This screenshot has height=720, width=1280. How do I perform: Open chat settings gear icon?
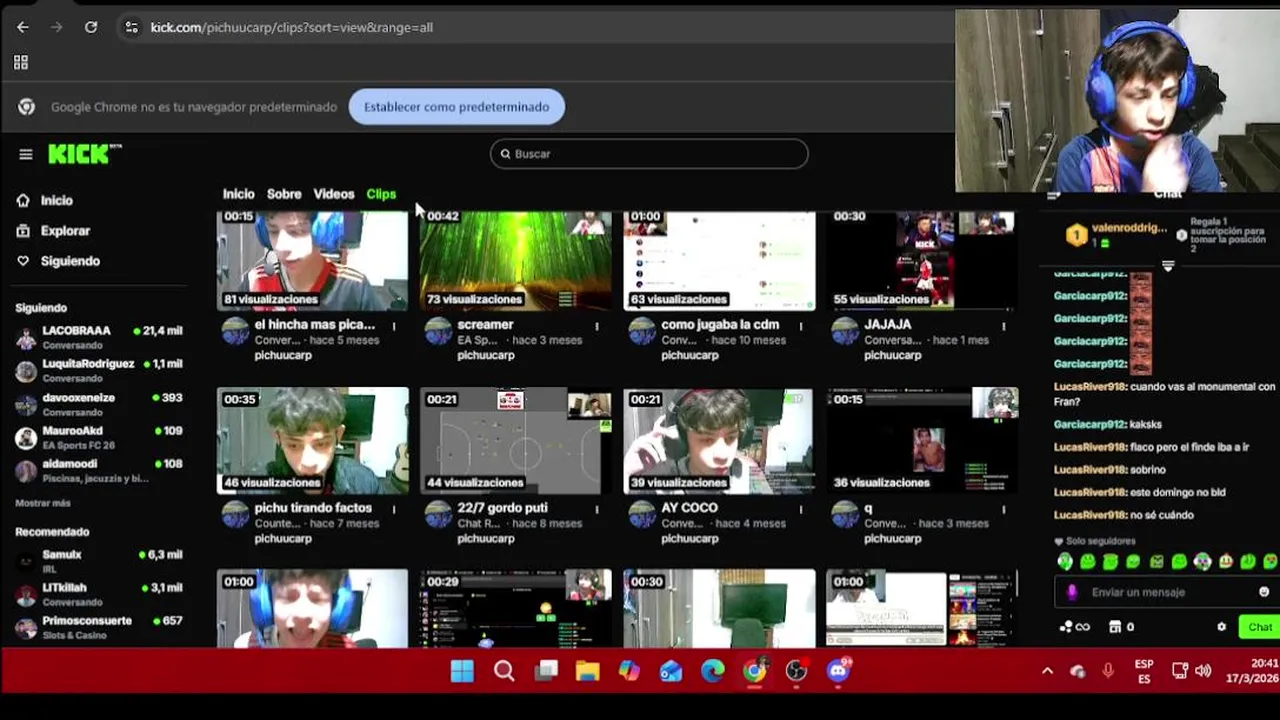(1221, 627)
